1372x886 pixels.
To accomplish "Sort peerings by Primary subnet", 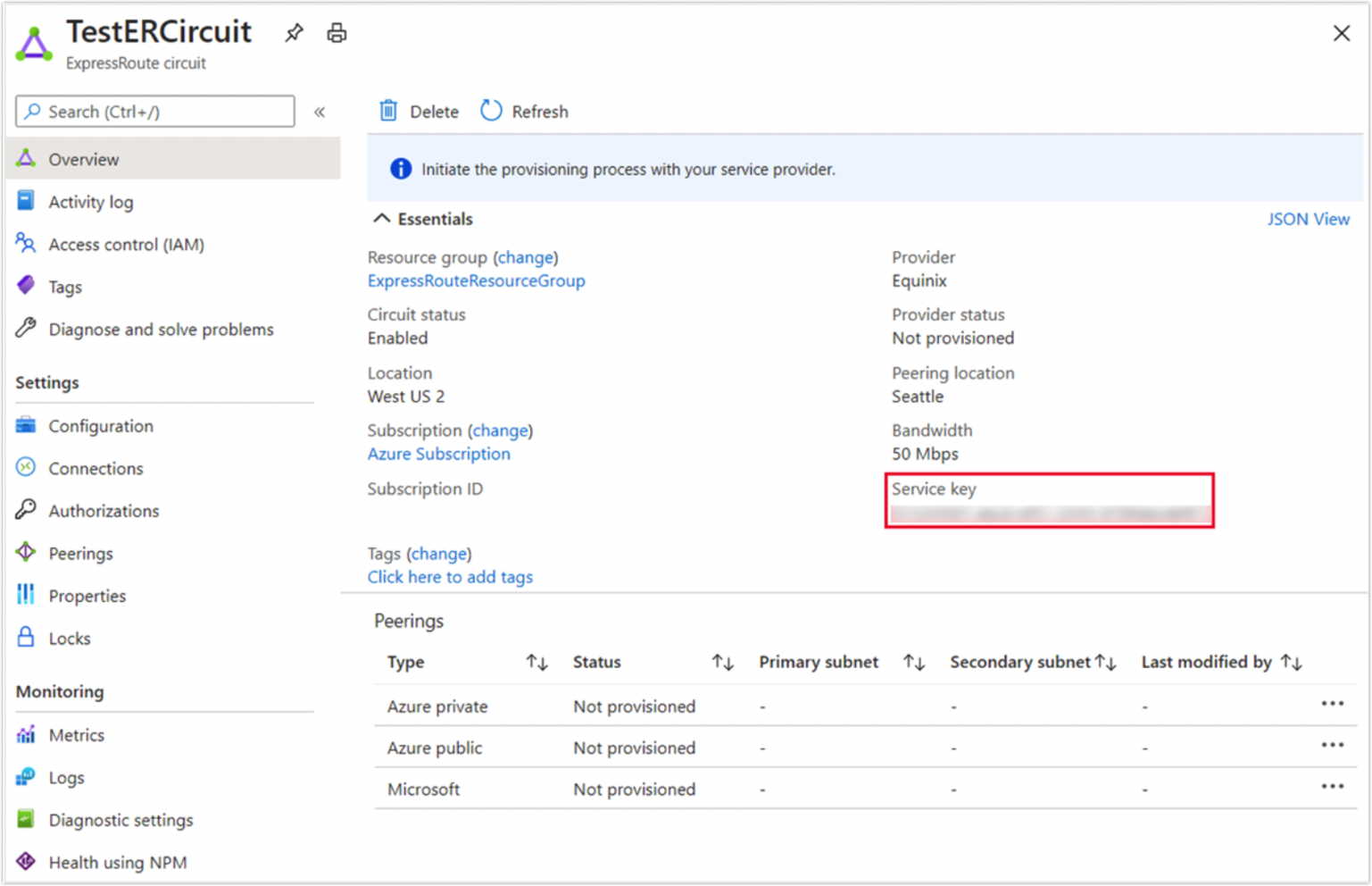I will pyautogui.click(x=913, y=662).
